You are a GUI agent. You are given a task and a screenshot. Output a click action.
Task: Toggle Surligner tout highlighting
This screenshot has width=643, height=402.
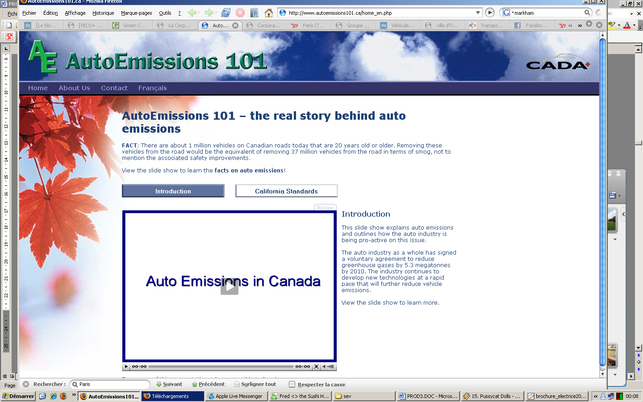[255, 384]
